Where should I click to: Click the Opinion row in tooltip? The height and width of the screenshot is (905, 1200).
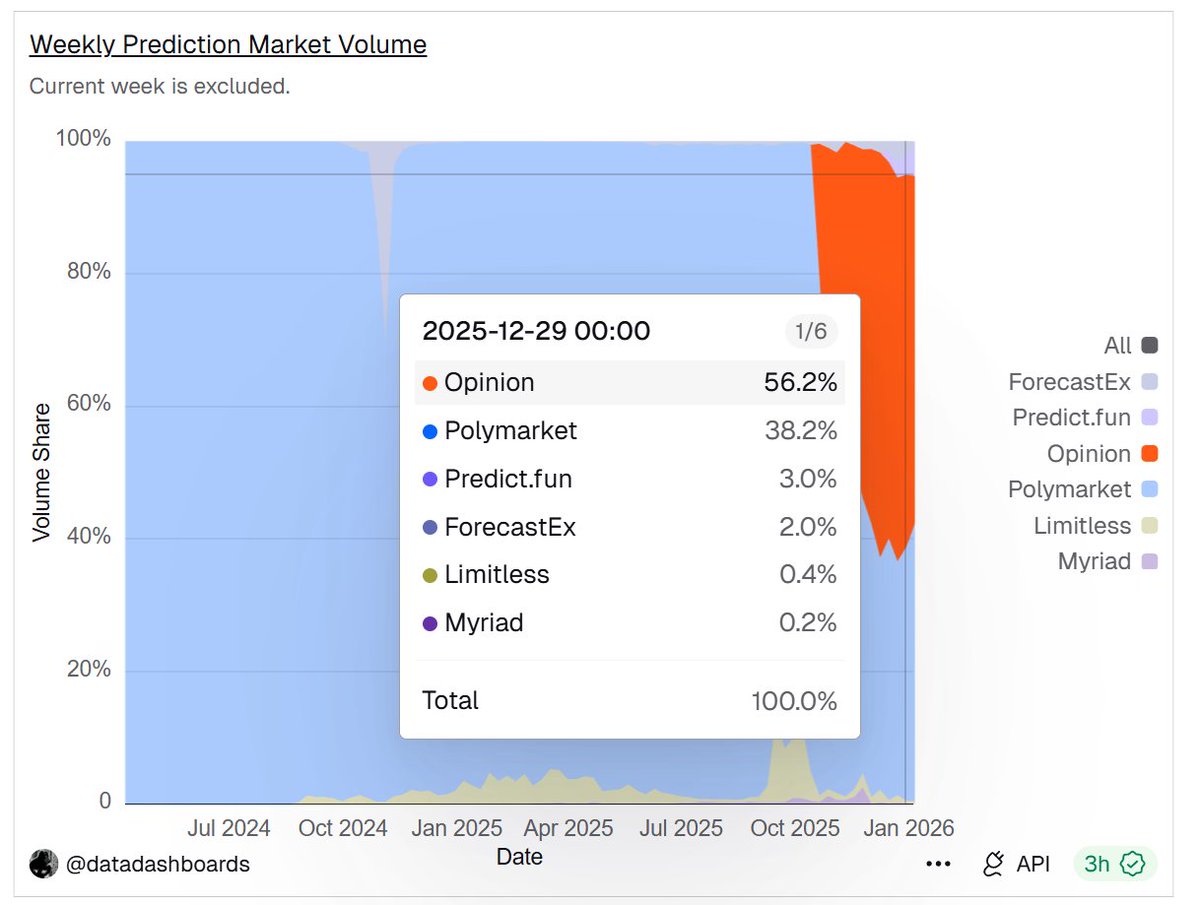click(630, 383)
